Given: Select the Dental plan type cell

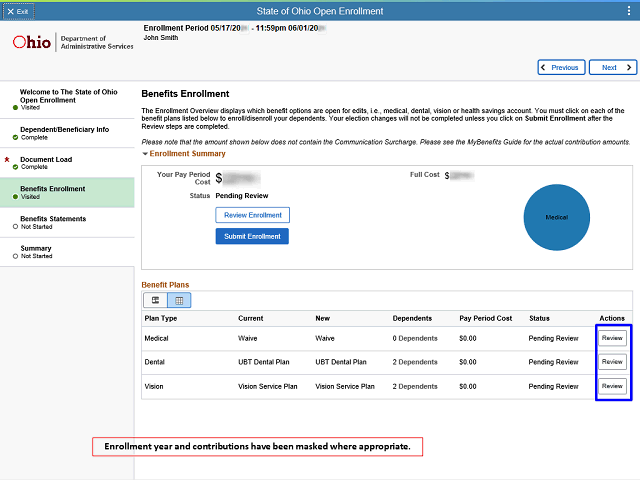Looking at the screenshot, I should click(x=154, y=362).
